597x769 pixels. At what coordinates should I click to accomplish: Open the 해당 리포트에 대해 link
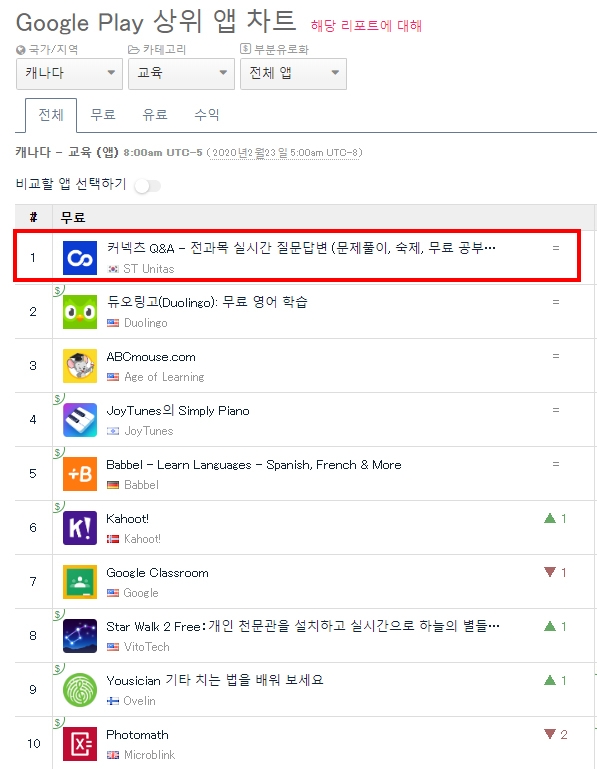pyautogui.click(x=366, y=26)
